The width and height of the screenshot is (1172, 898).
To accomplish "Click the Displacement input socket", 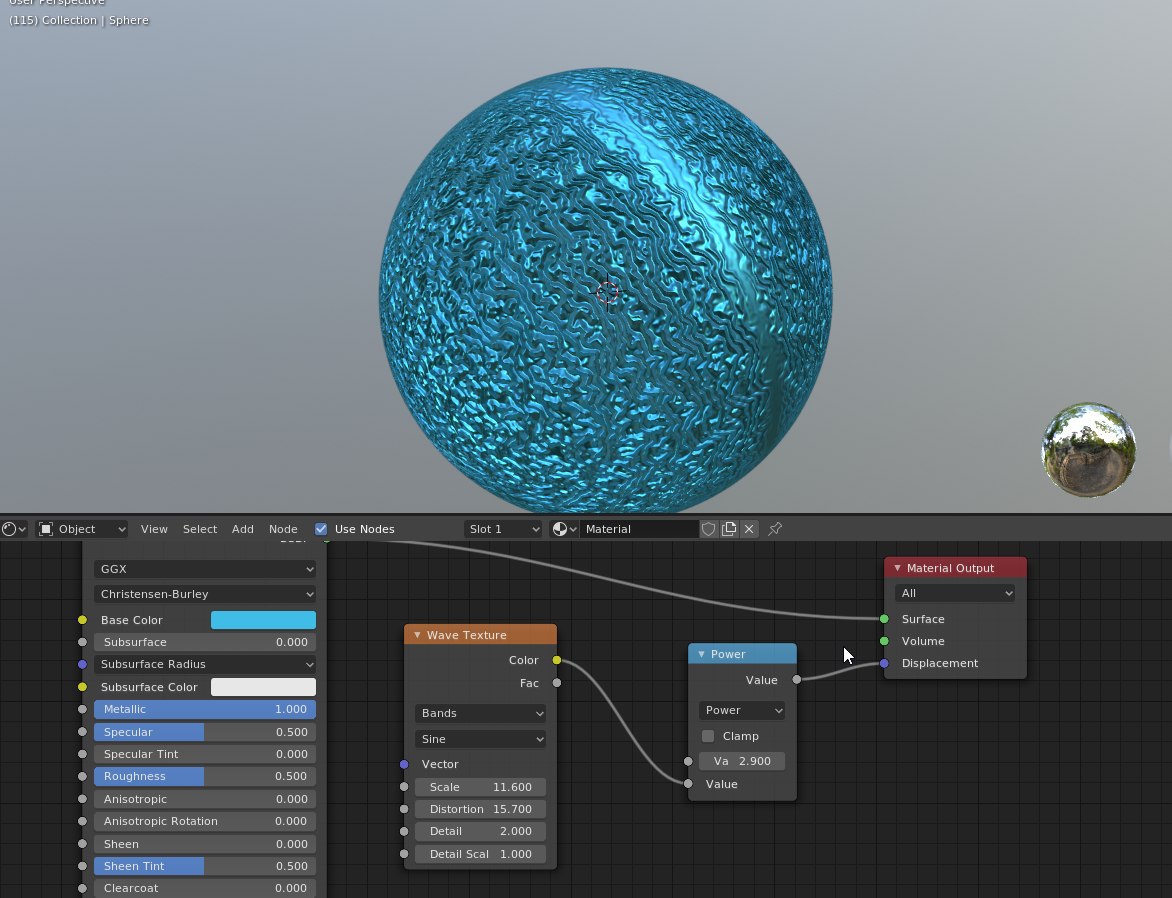I will point(884,663).
